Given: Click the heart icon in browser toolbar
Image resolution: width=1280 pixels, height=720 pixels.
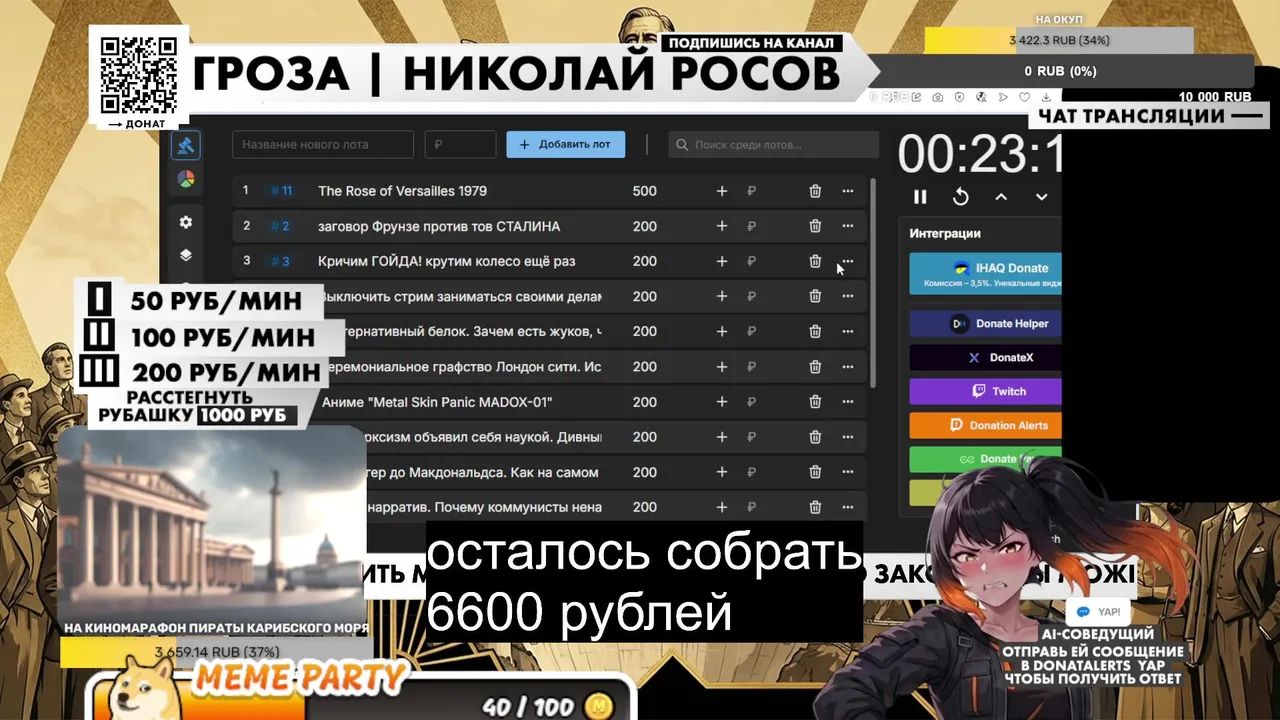Looking at the screenshot, I should click(x=1025, y=97).
